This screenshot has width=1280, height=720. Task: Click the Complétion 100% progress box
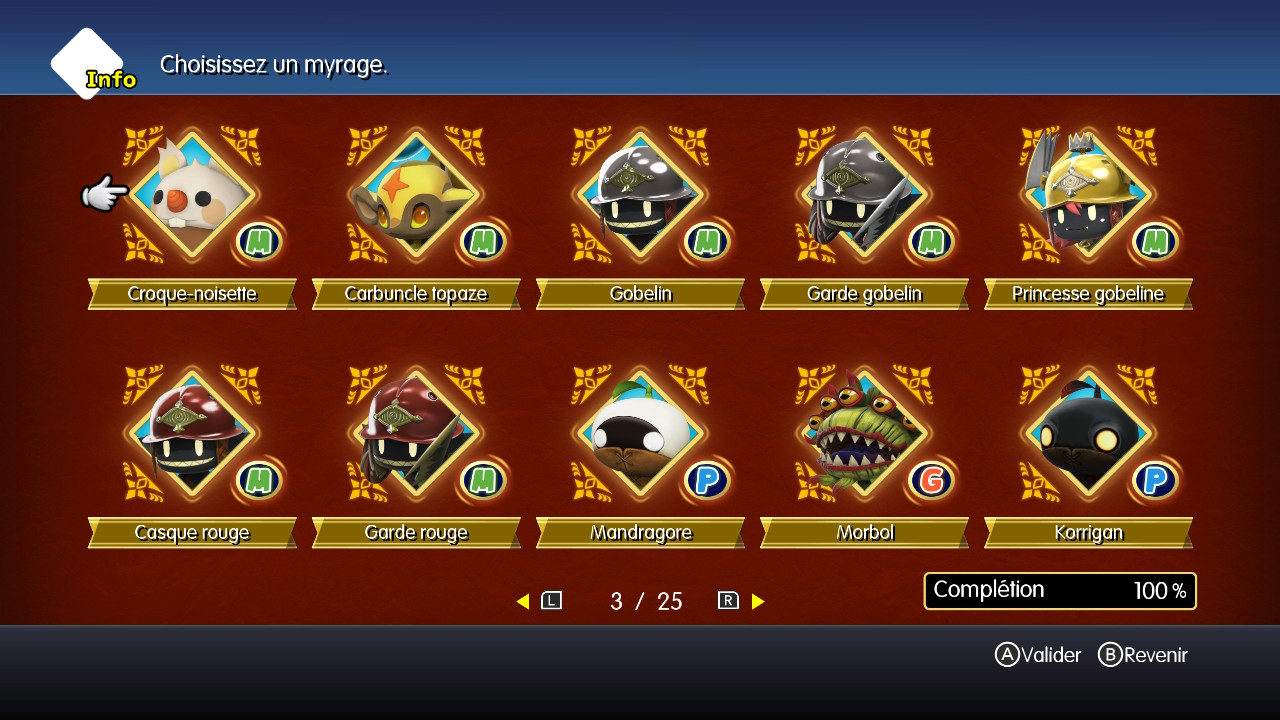coord(1060,591)
